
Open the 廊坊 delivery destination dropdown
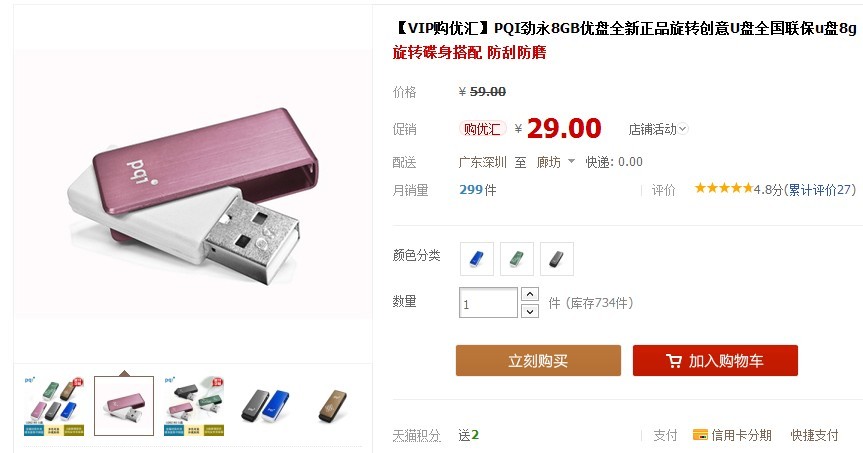(555, 162)
